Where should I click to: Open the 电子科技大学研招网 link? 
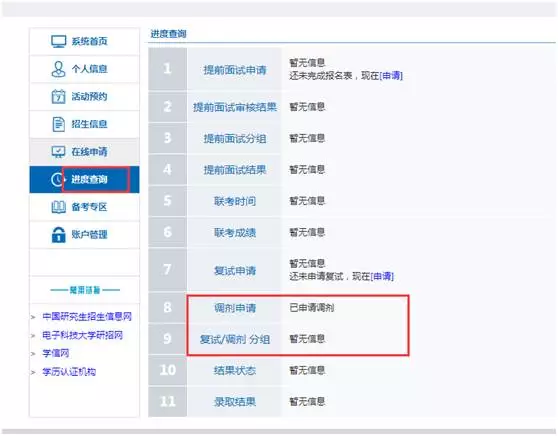[83, 335]
